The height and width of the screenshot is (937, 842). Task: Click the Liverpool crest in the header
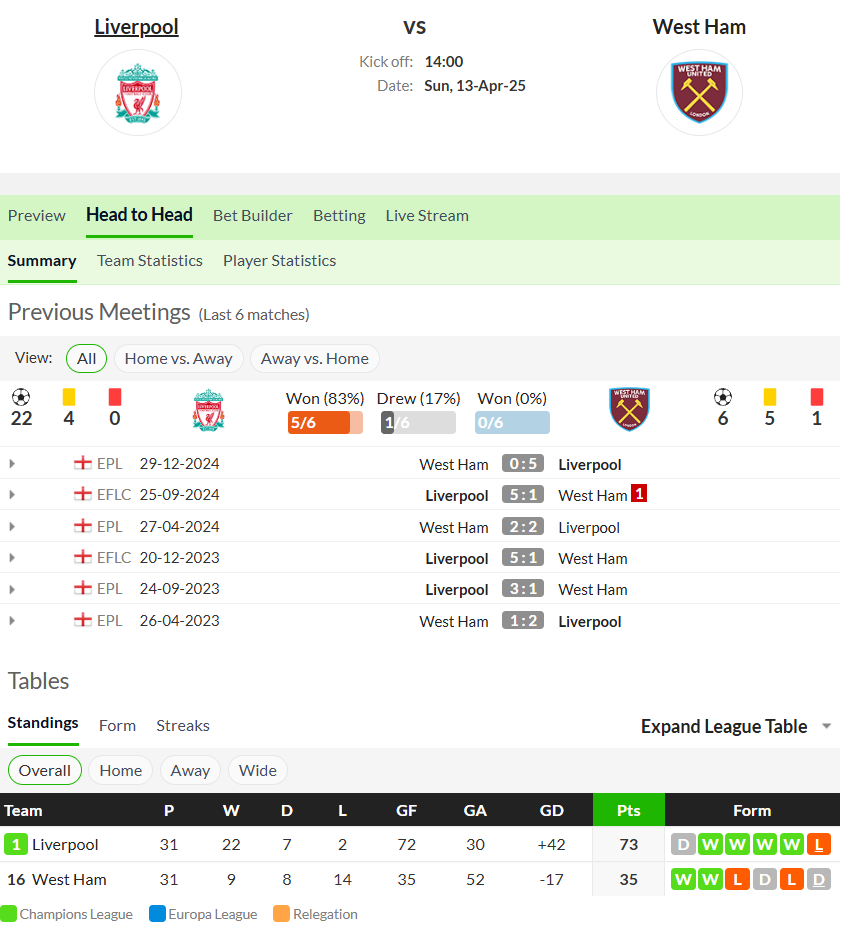[137, 93]
